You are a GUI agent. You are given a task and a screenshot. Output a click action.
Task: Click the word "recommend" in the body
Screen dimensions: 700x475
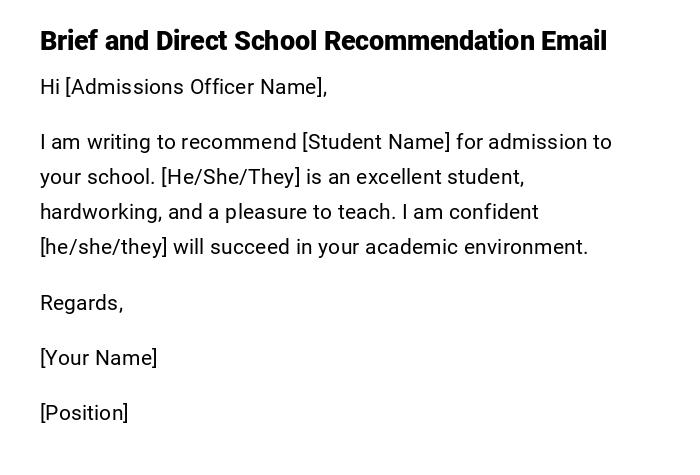(248, 142)
